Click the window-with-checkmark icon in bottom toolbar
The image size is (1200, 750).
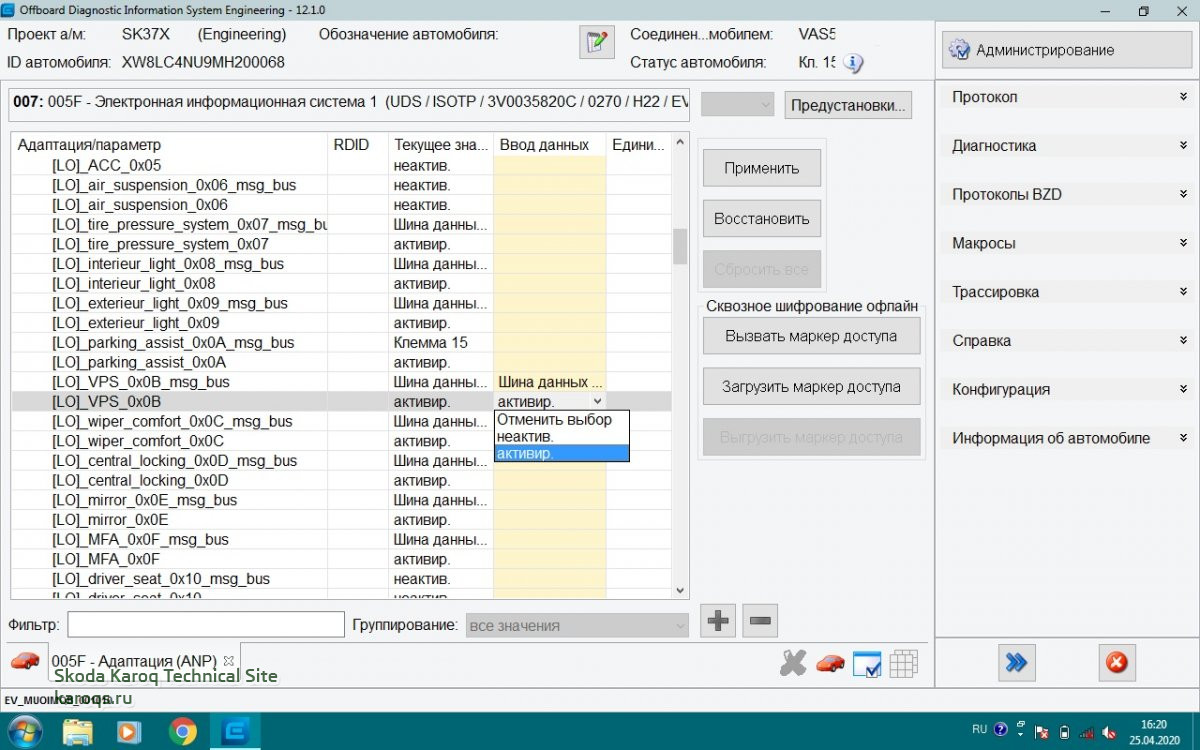pos(866,663)
